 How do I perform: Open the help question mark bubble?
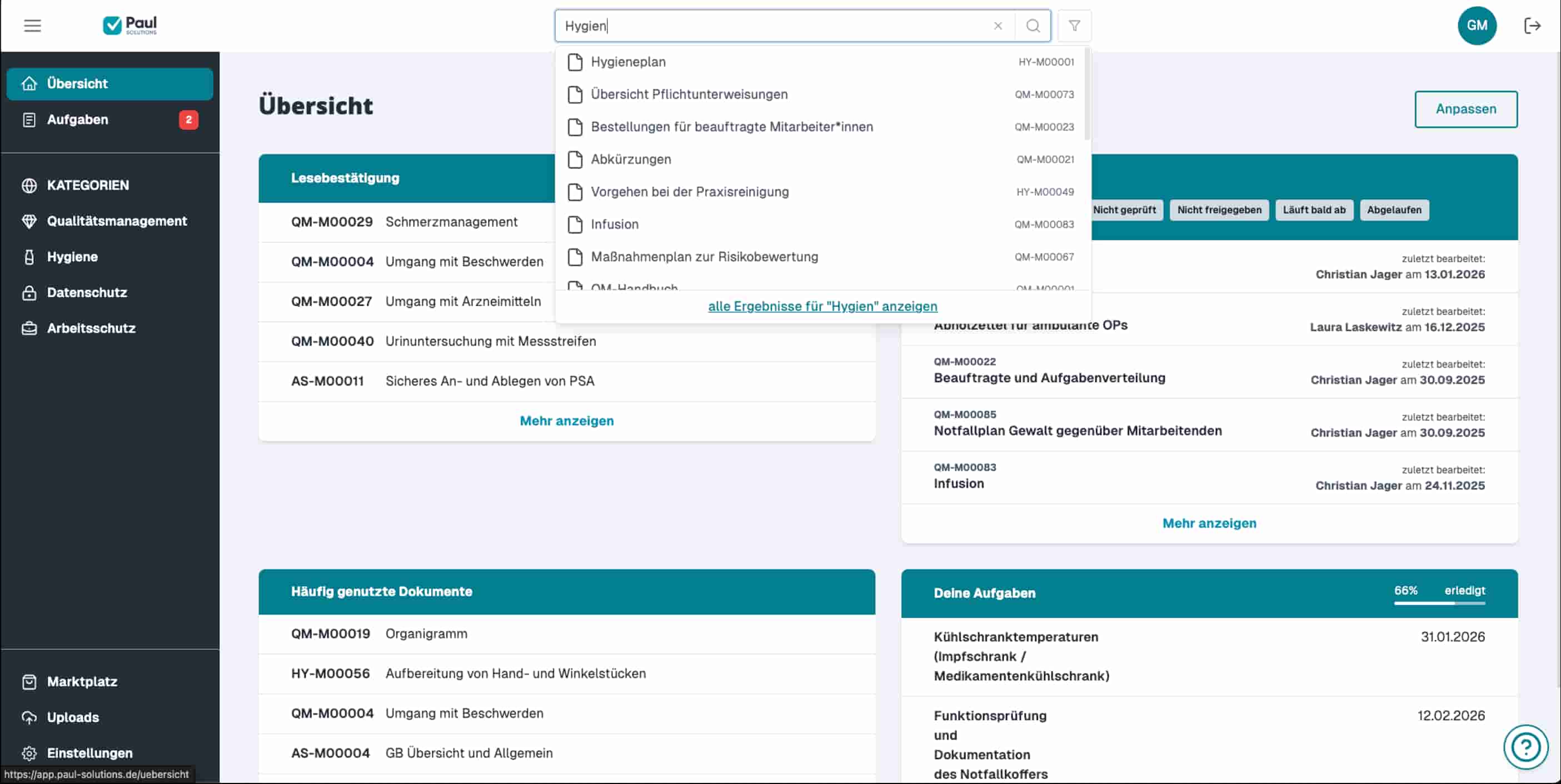click(x=1525, y=747)
